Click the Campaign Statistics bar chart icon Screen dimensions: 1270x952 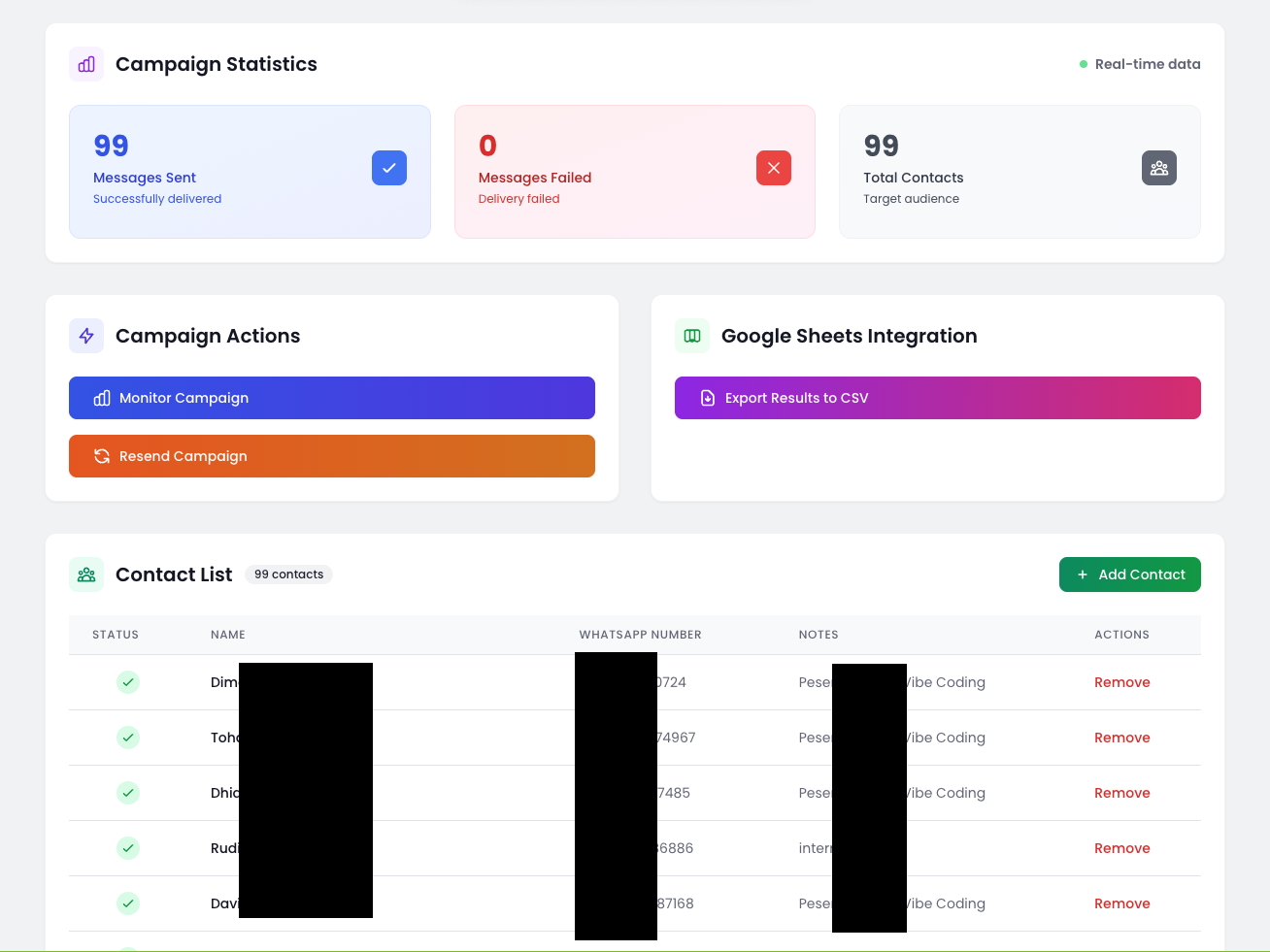point(85,63)
